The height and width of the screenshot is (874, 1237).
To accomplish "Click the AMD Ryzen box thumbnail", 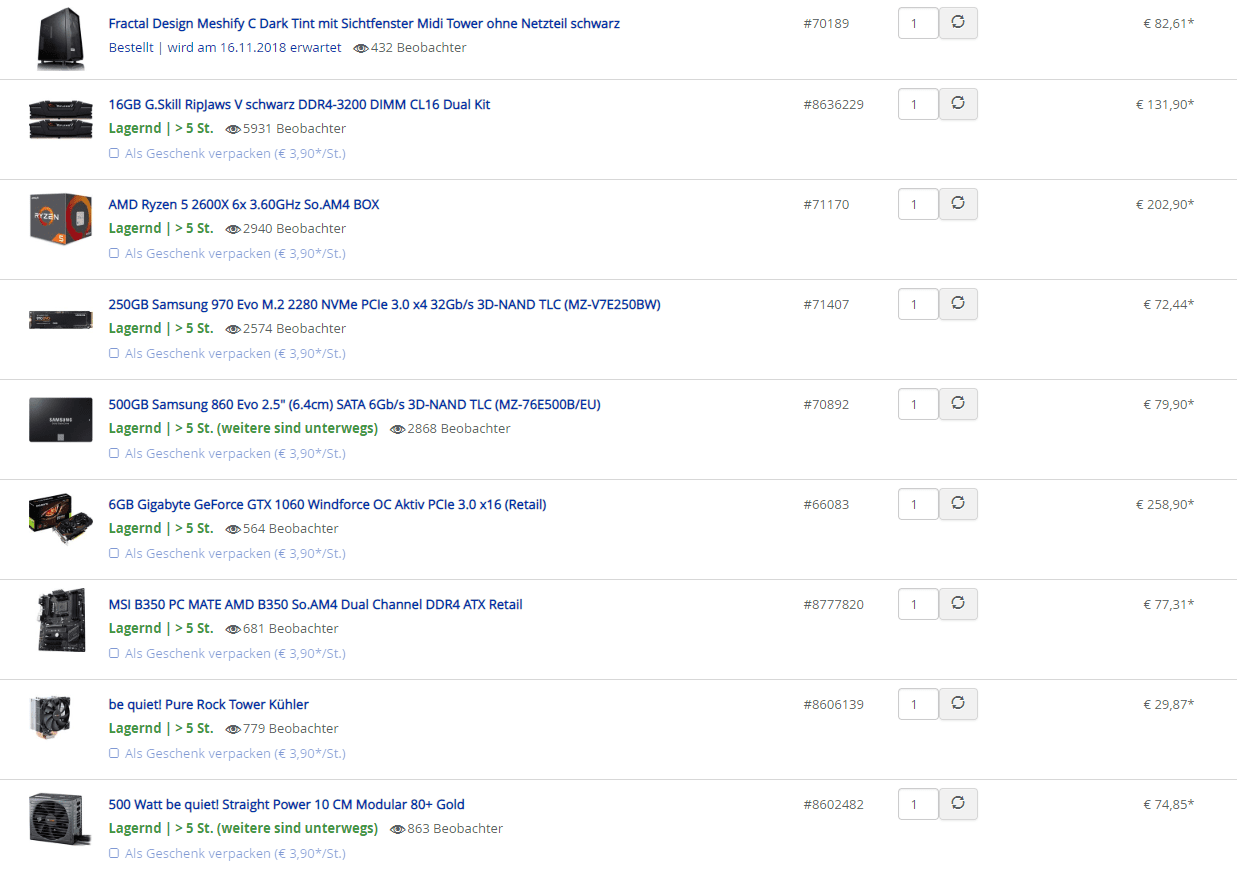I will point(61,218).
